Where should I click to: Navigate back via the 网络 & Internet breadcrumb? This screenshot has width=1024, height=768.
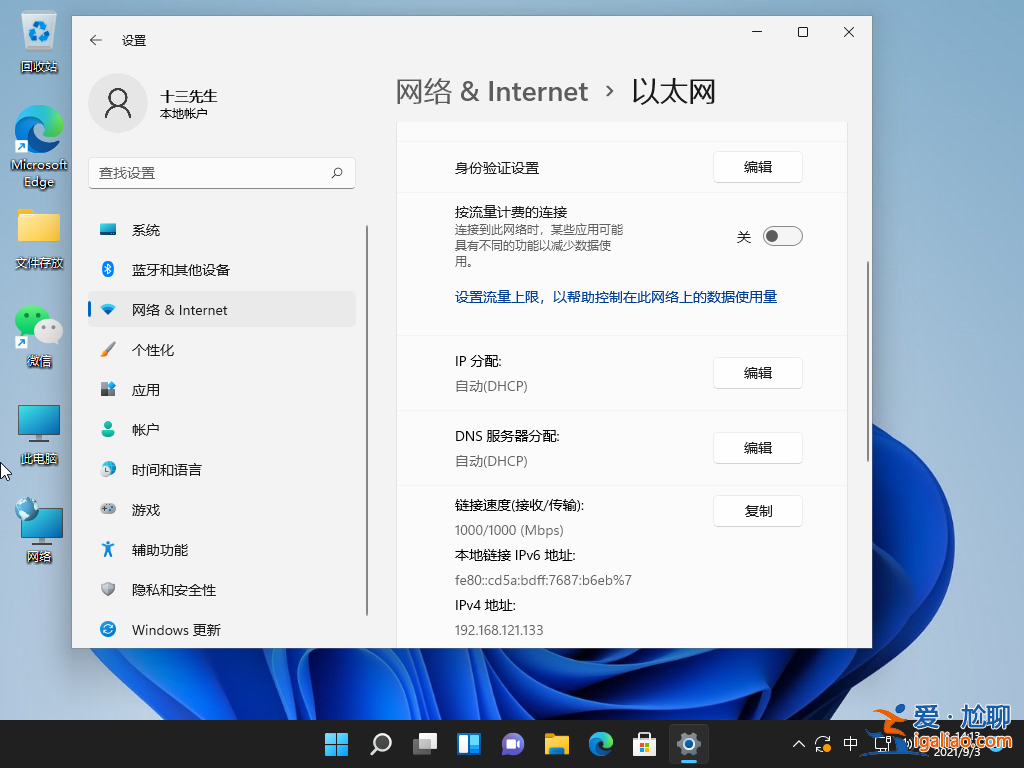point(492,91)
